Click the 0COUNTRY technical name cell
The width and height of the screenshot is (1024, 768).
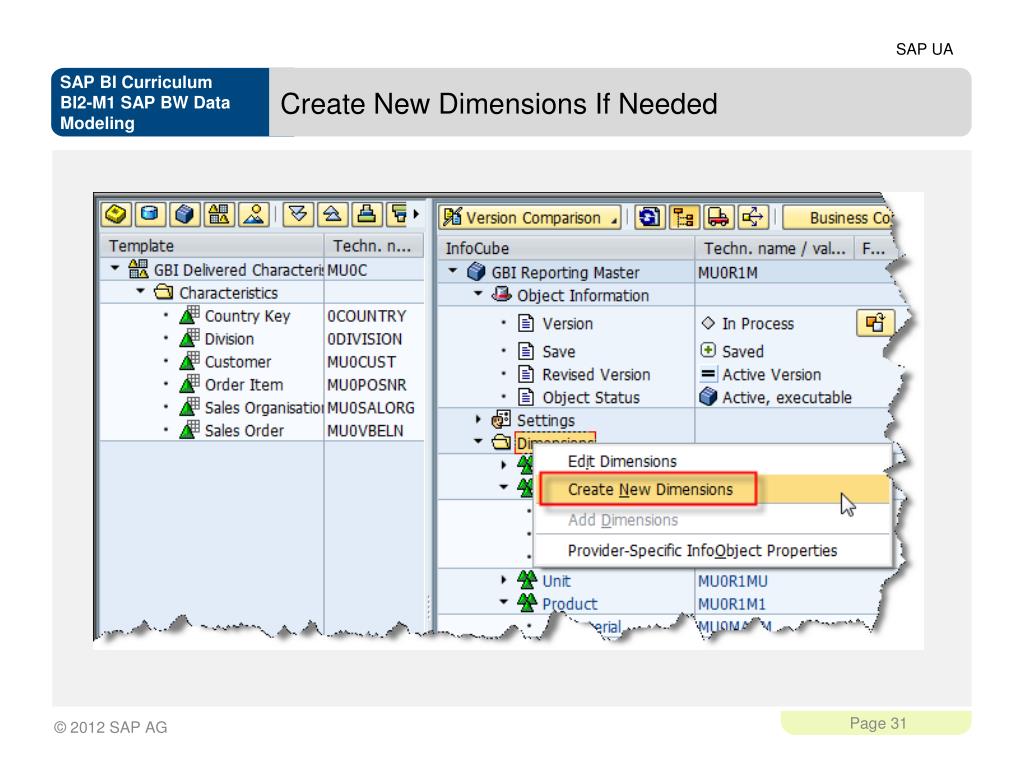366,316
